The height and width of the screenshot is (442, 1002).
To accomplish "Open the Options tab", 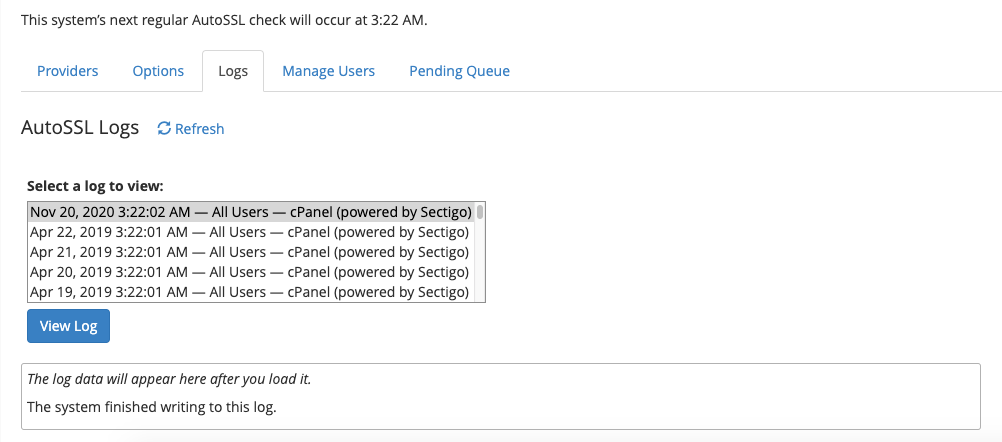I will (x=158, y=71).
